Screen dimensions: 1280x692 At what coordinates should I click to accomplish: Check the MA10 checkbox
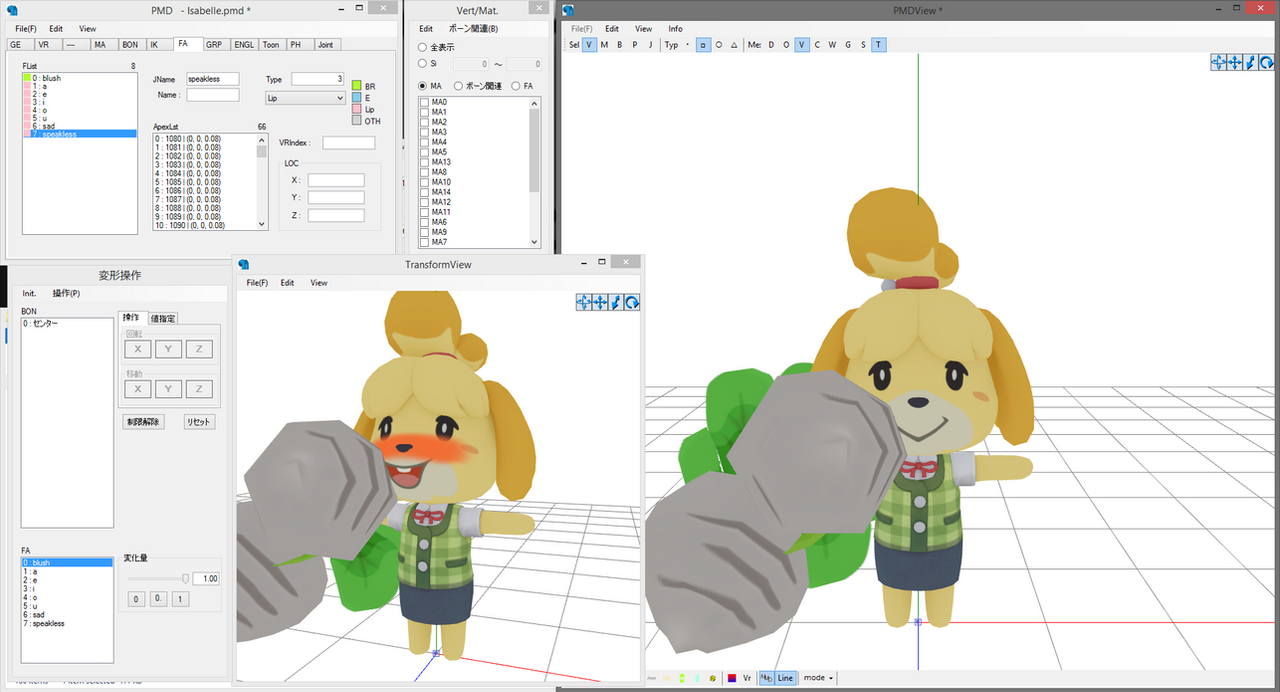[x=425, y=182]
